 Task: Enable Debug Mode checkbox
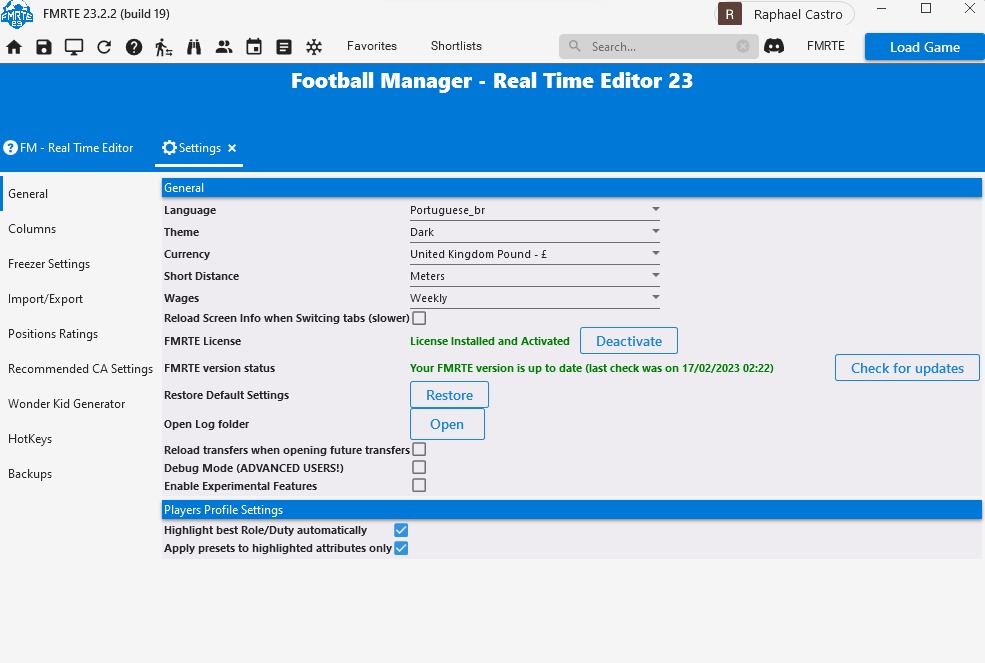(x=419, y=468)
